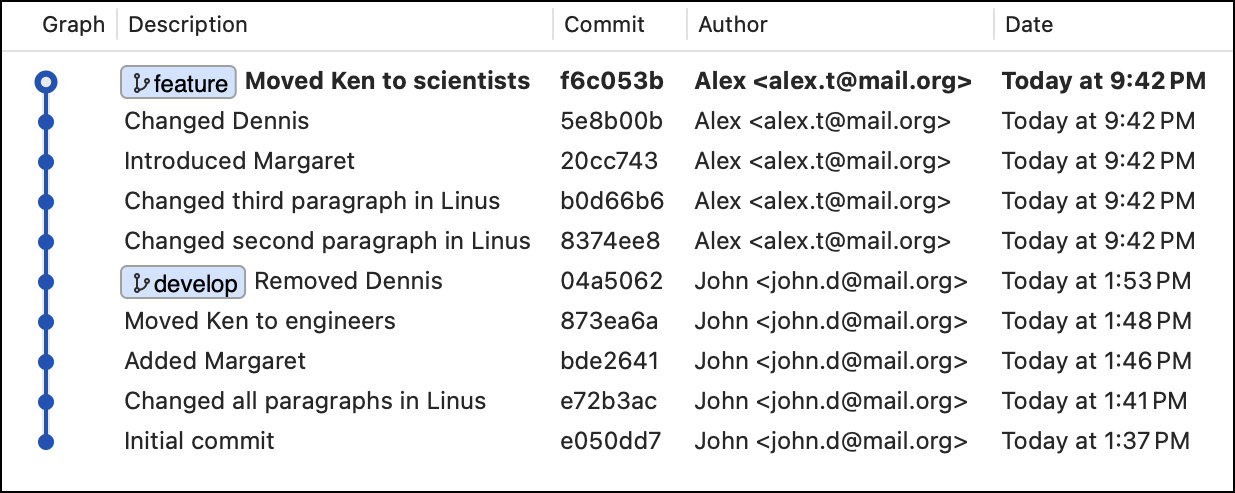This screenshot has height=493, width=1235.
Task: Click the develop branch label badge
Action: (184, 283)
